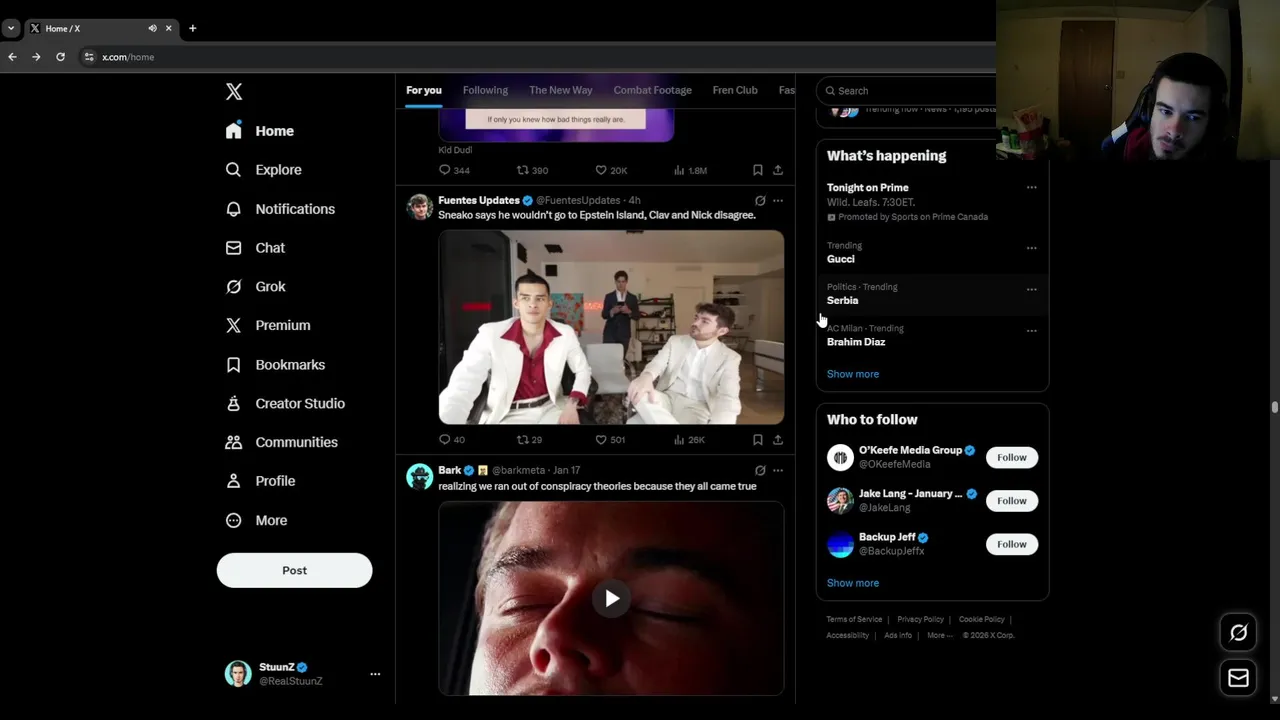
Task: Open Grok in the sidebar
Action: point(256,287)
